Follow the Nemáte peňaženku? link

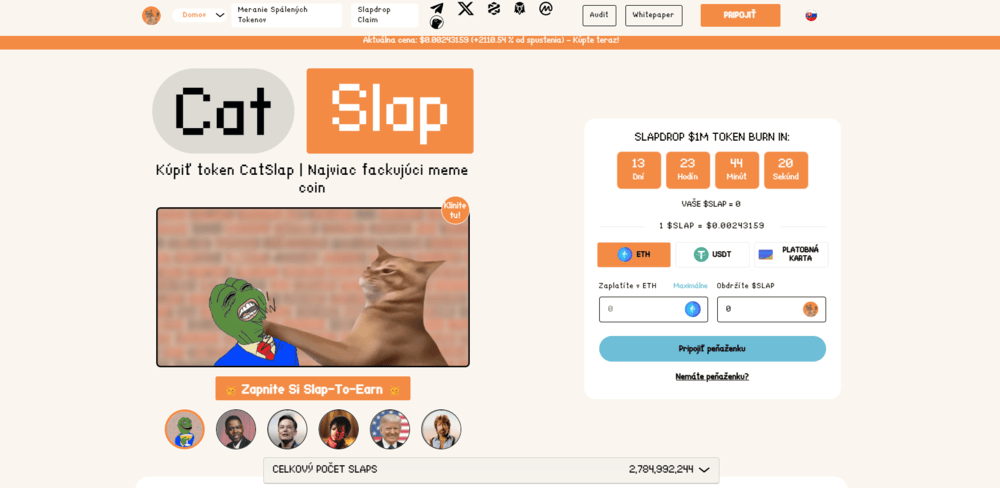point(712,377)
